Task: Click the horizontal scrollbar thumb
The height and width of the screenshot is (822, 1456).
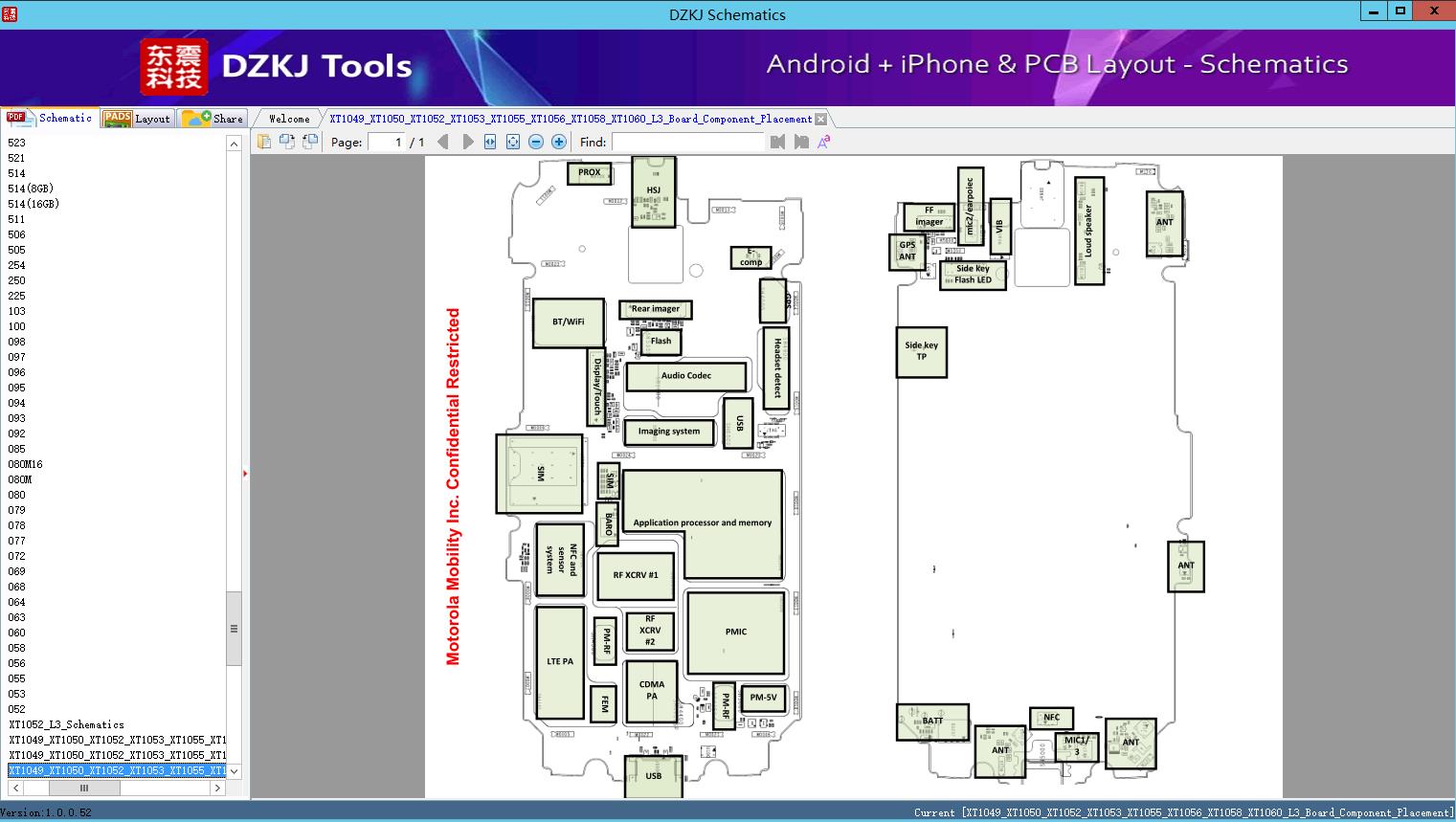Action: [83, 789]
